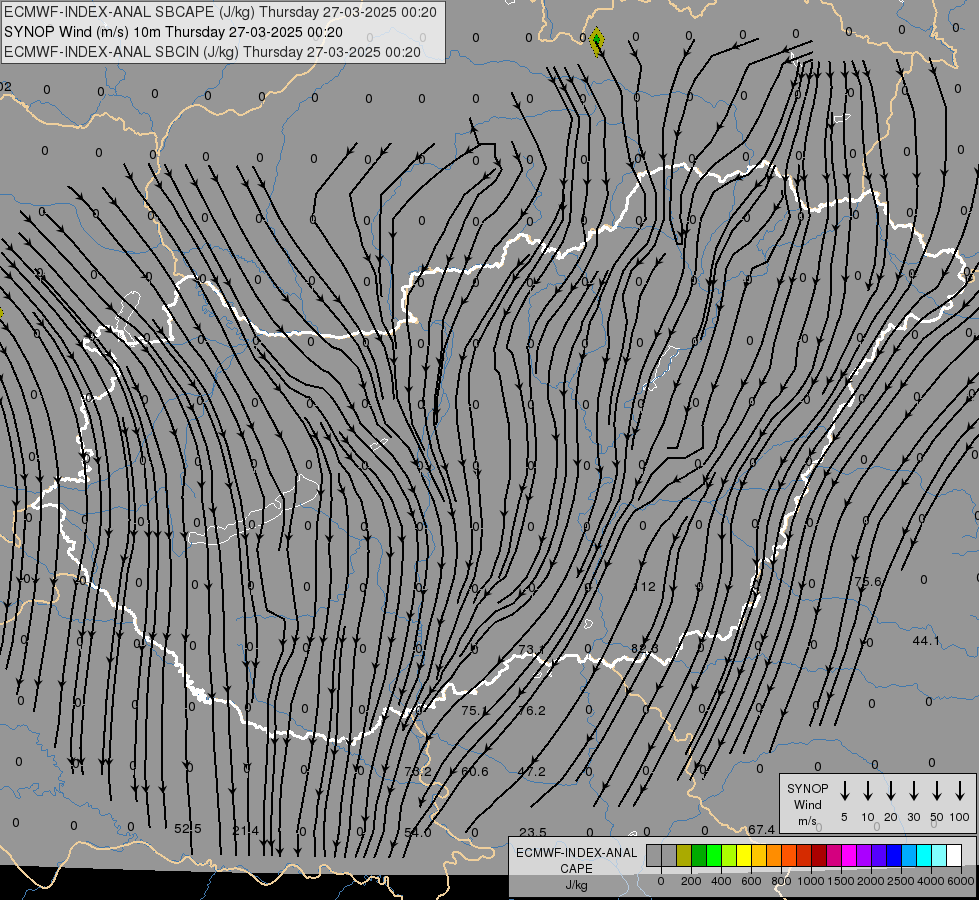Click the map value 44.1
Viewport: 979px width, 900px height.
(x=926, y=640)
